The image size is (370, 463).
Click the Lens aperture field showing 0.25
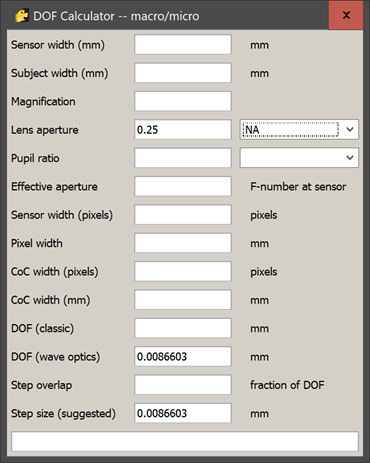coord(183,129)
